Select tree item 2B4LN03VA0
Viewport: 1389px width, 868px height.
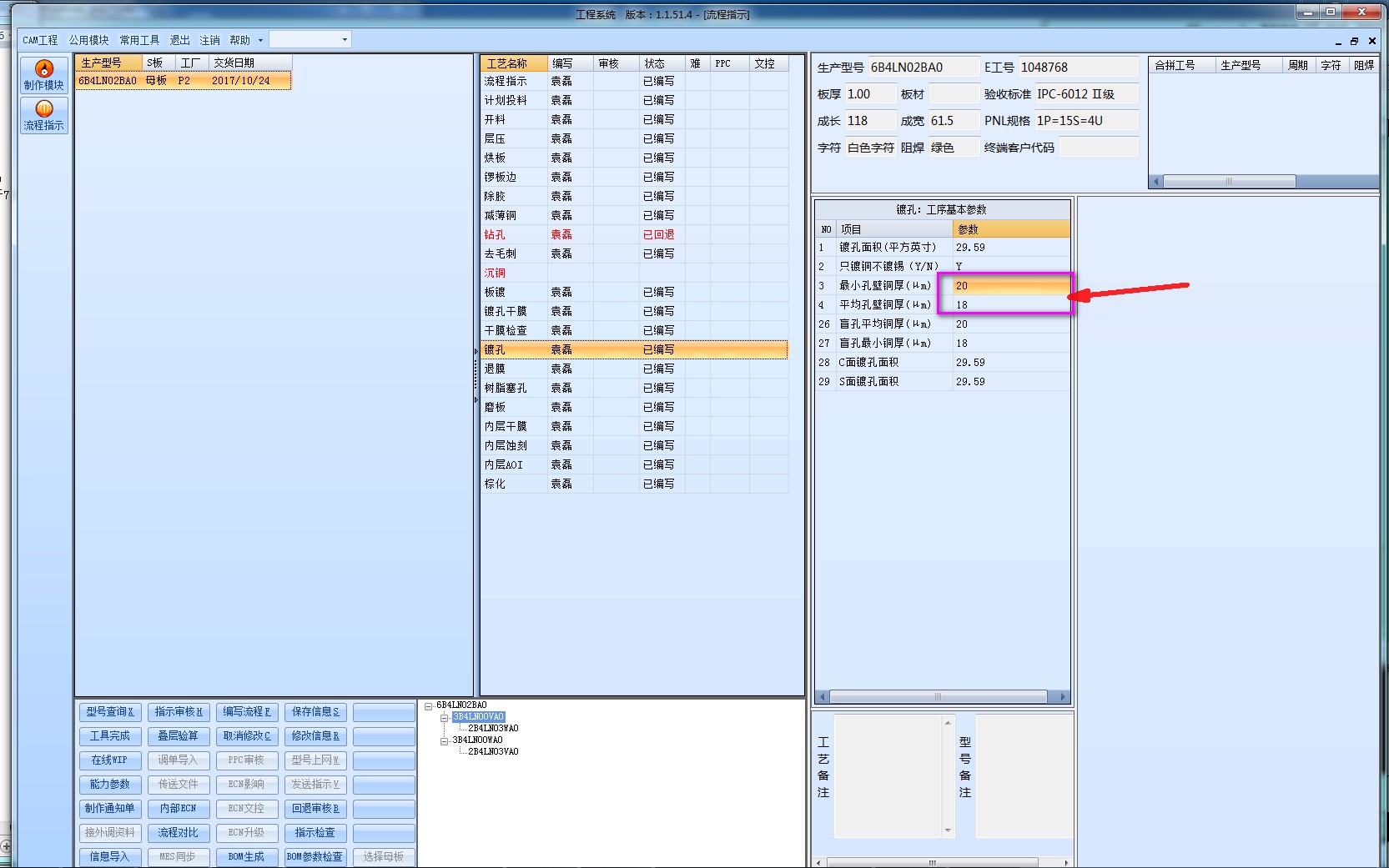click(493, 752)
